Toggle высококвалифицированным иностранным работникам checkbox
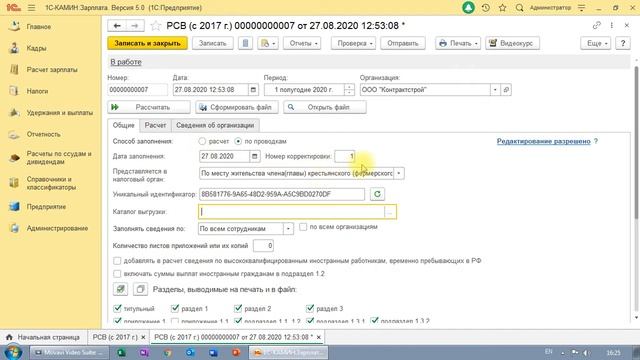640x360 pixels. tap(117, 260)
